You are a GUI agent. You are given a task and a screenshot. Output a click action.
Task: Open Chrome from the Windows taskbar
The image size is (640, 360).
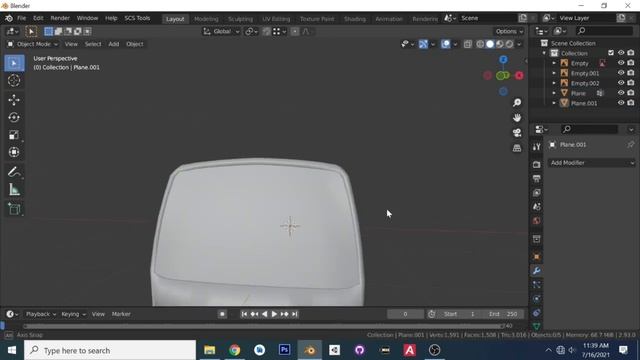pos(235,350)
